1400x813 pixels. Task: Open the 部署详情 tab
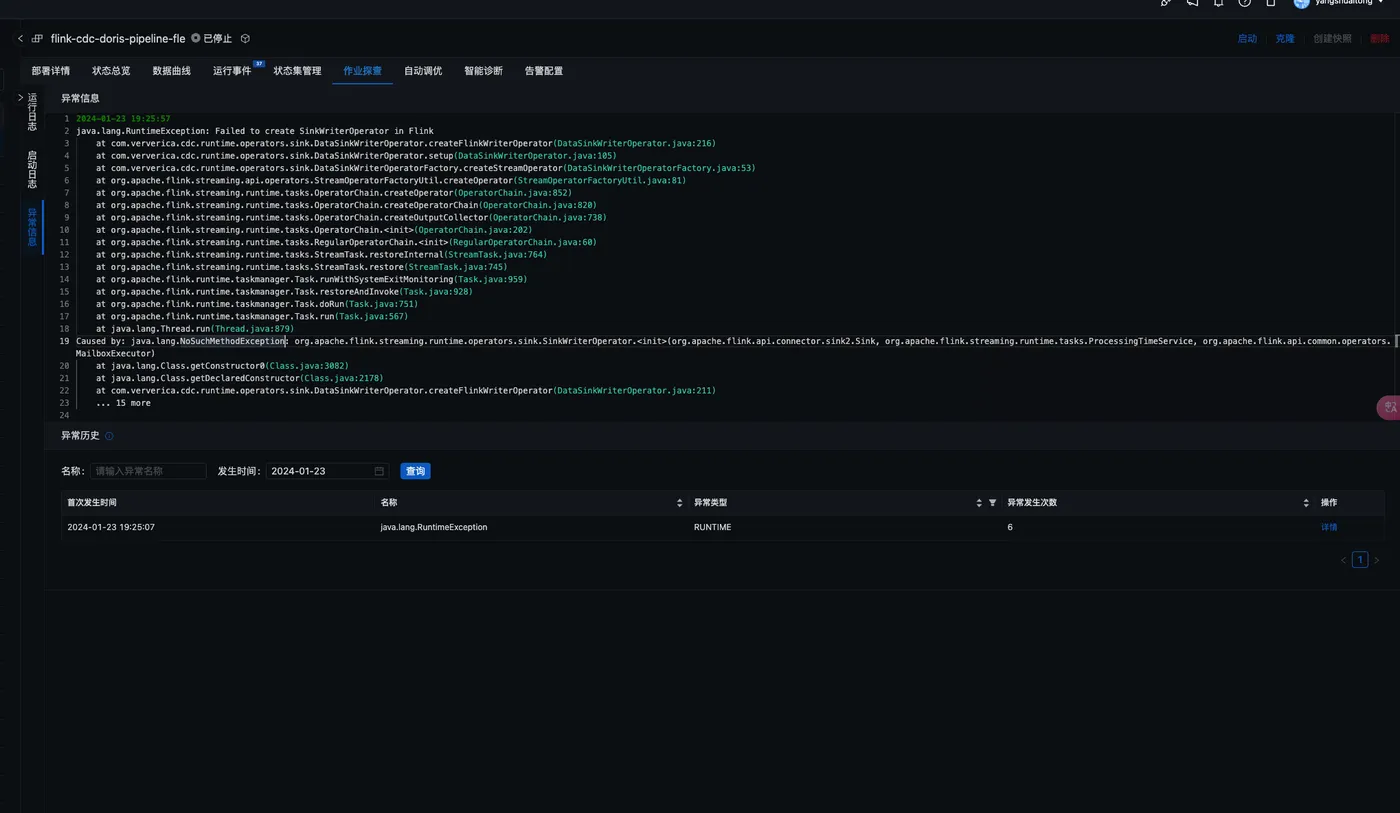point(51,71)
